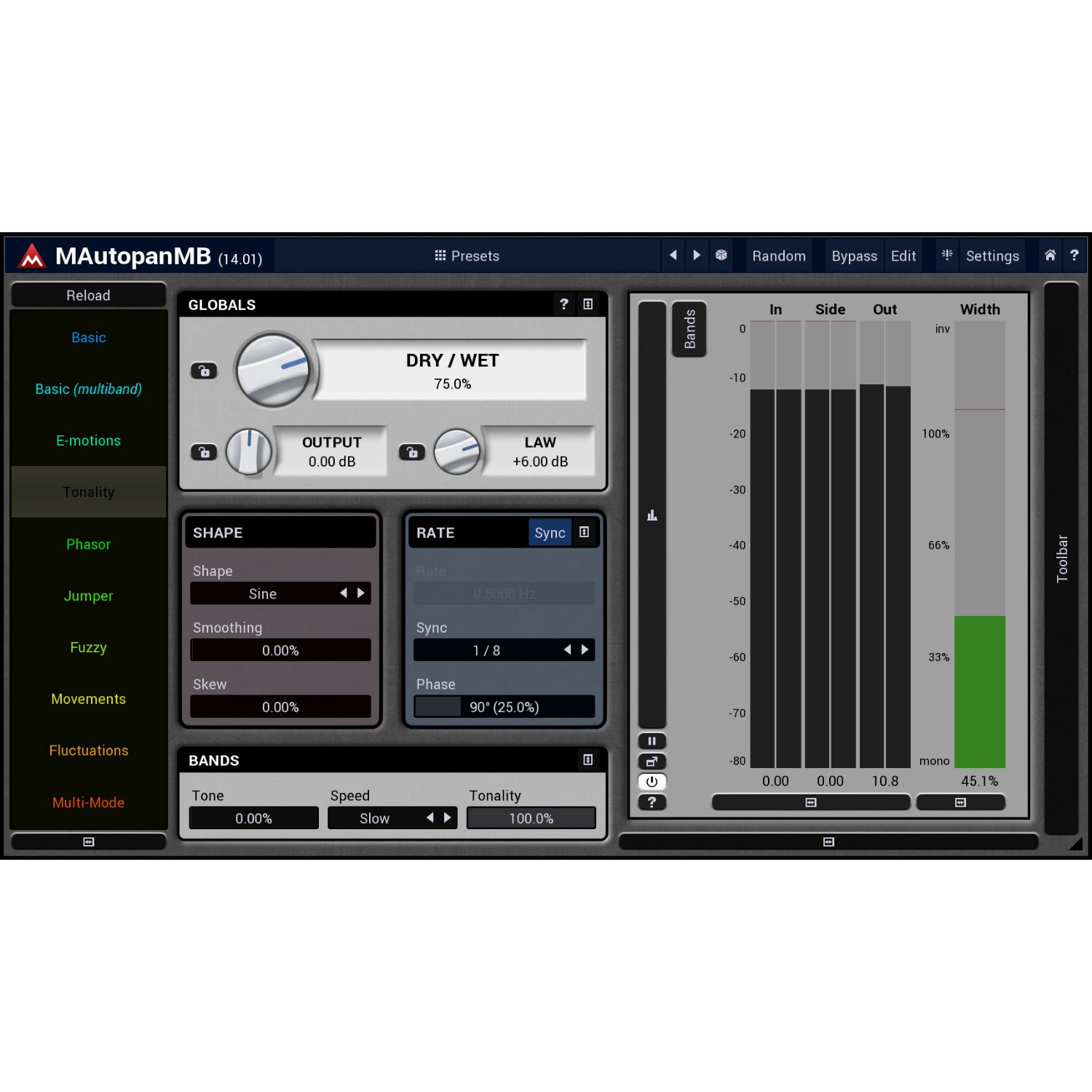Pause the meter display
Image resolution: width=1092 pixels, height=1092 pixels.
pos(652,741)
